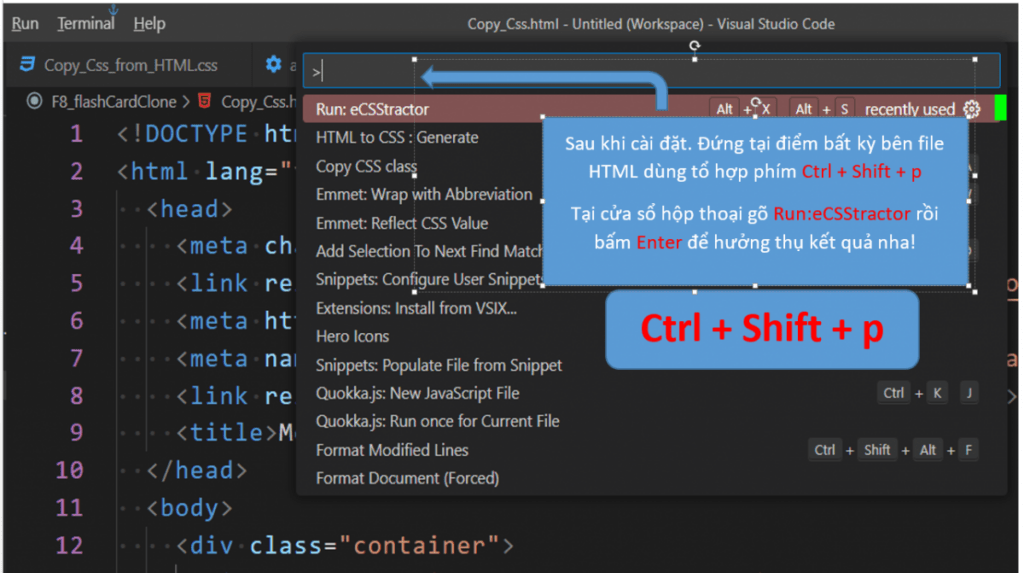Select Format Document (Forced) command
Viewport: 1024px width, 573px height.
[x=408, y=478]
